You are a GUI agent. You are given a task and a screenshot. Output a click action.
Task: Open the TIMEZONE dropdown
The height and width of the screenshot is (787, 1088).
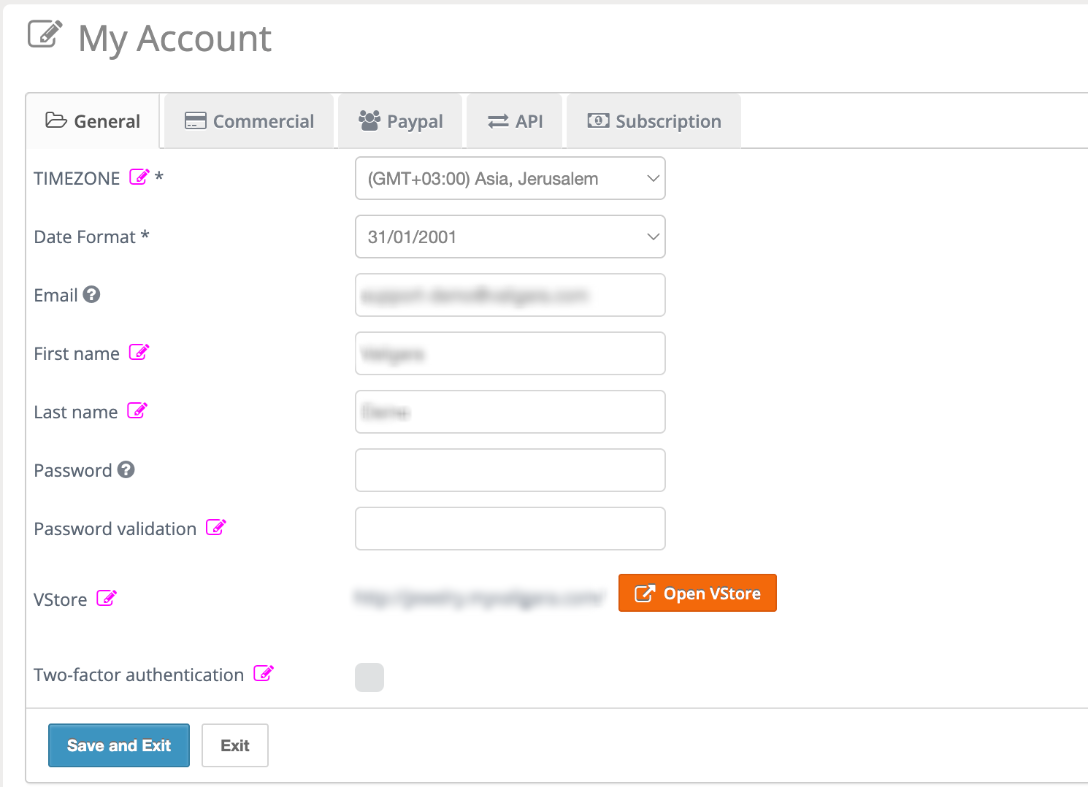click(x=510, y=178)
